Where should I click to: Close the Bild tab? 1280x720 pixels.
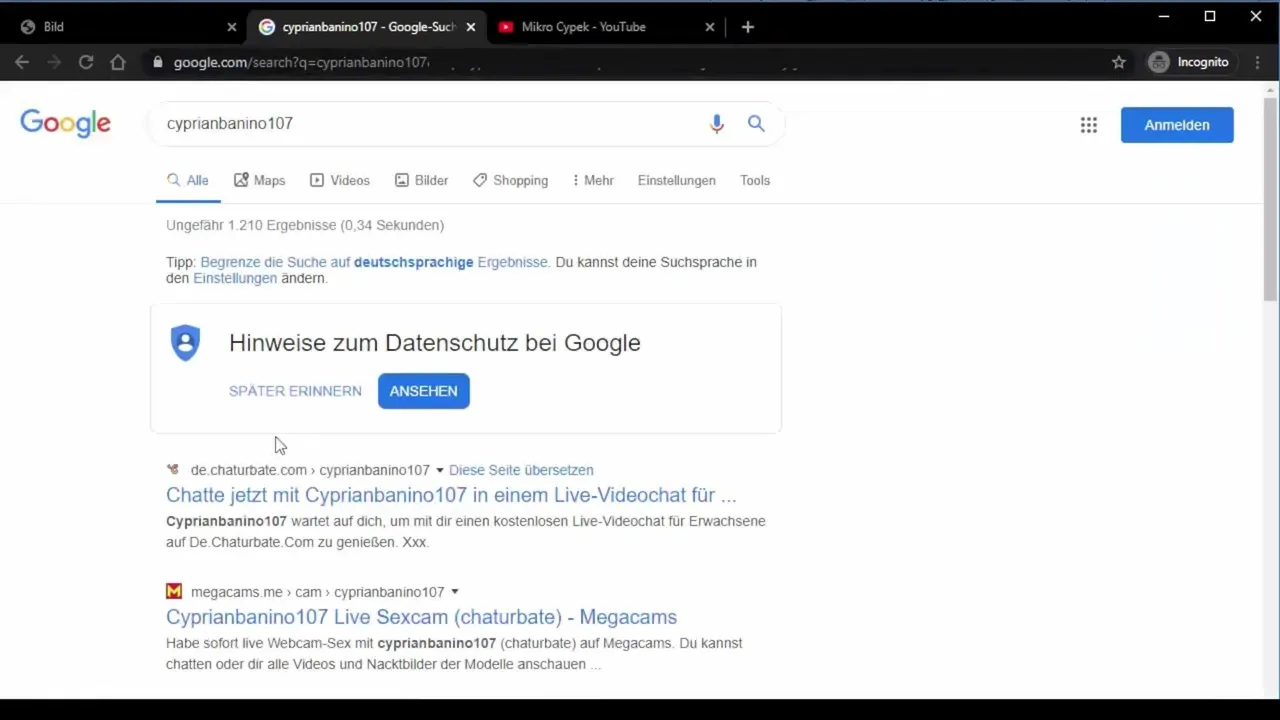tap(232, 27)
